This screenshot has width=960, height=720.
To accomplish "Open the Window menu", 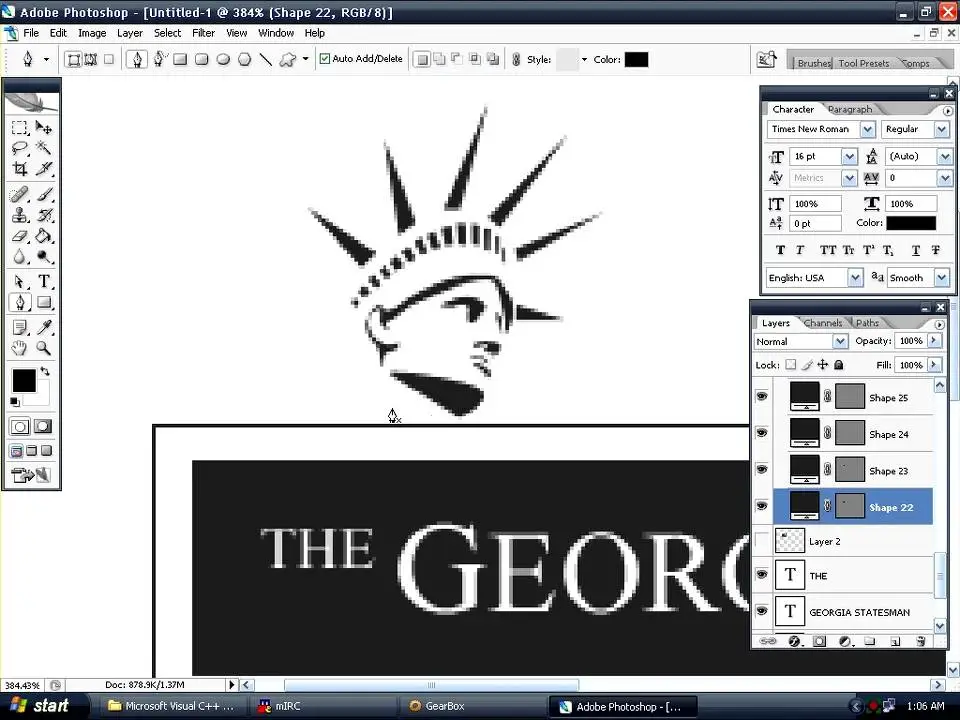I will tap(276, 33).
